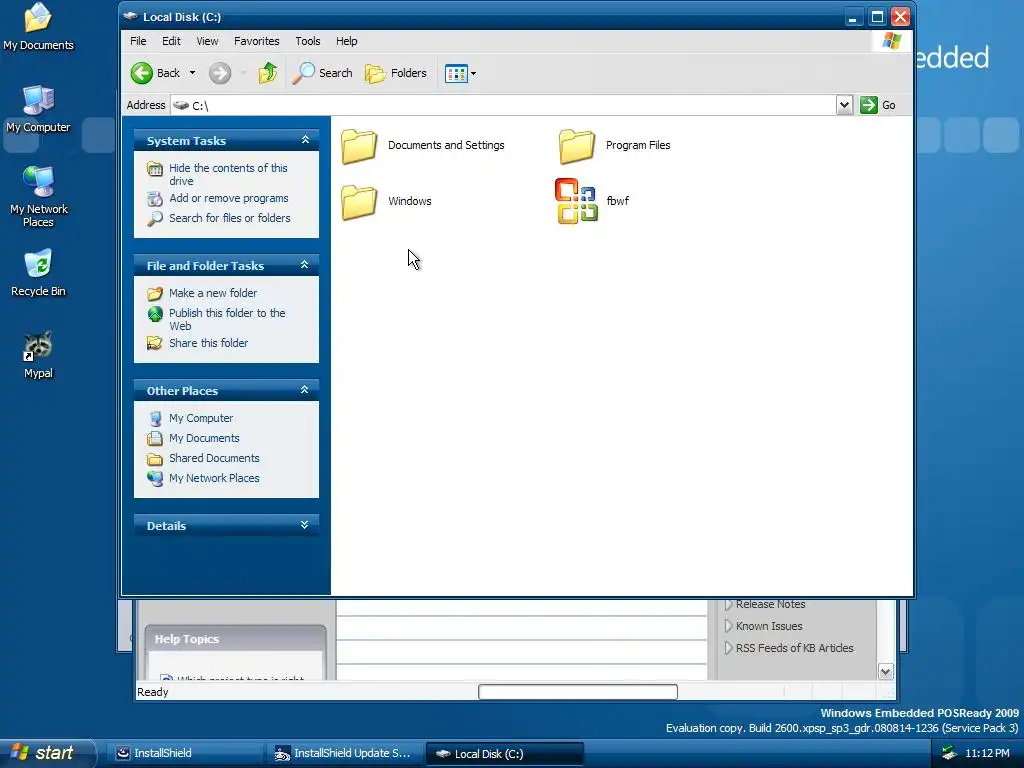Open the Edit menu
This screenshot has width=1024, height=768.
point(171,41)
